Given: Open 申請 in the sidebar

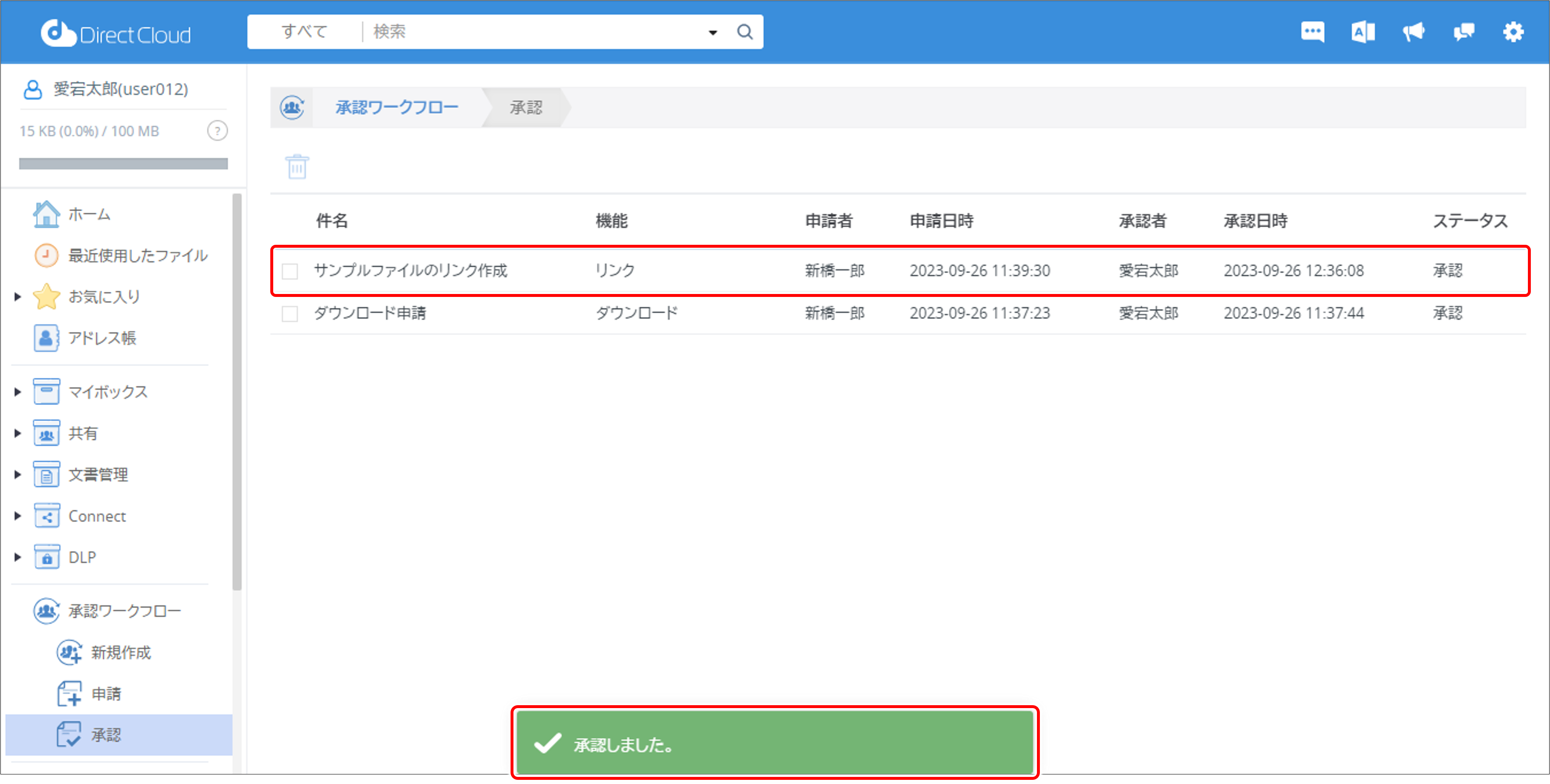Looking at the screenshot, I should 89,694.
